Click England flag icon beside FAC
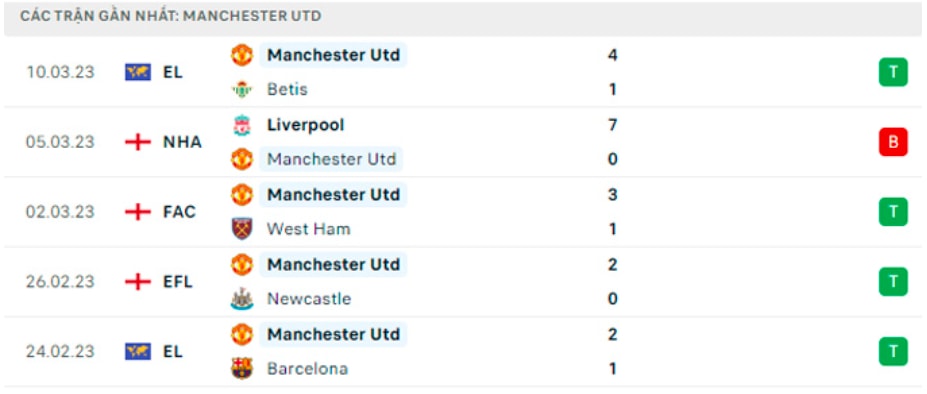Image resolution: width=927 pixels, height=394 pixels. click(138, 212)
